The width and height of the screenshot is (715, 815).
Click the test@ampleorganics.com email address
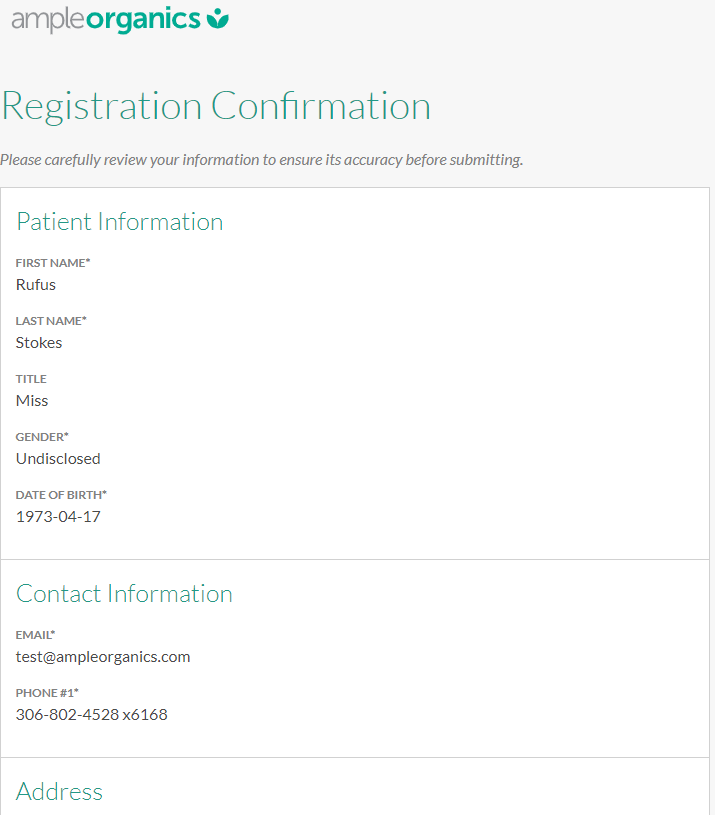(103, 657)
